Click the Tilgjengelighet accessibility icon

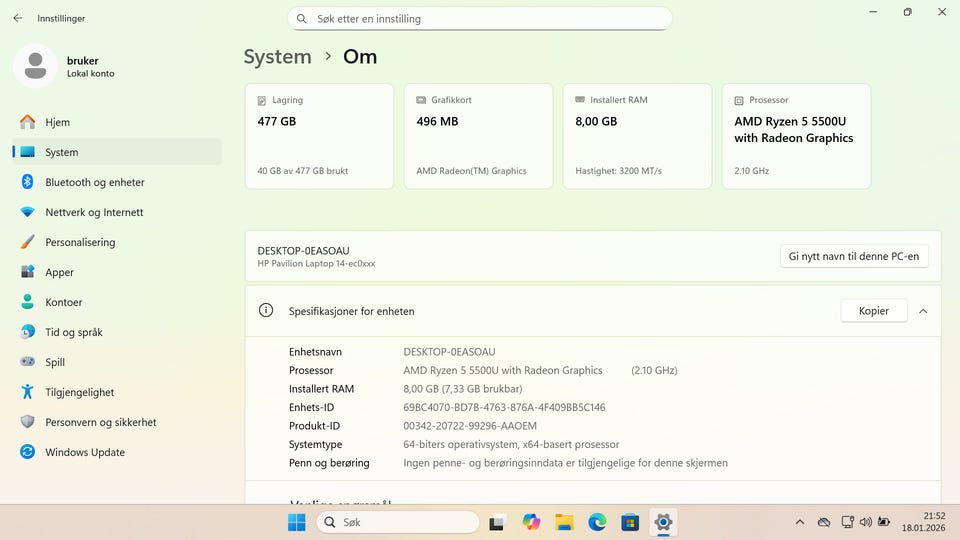(x=28, y=391)
